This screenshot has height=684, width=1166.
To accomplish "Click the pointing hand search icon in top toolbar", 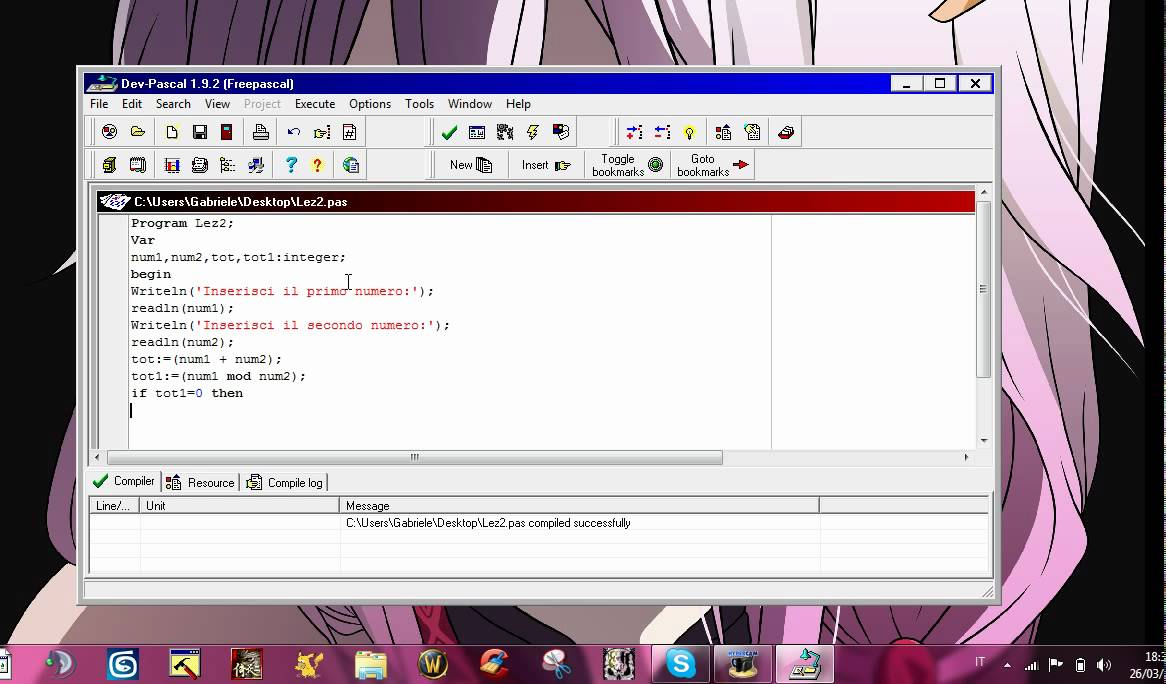I will (322, 132).
